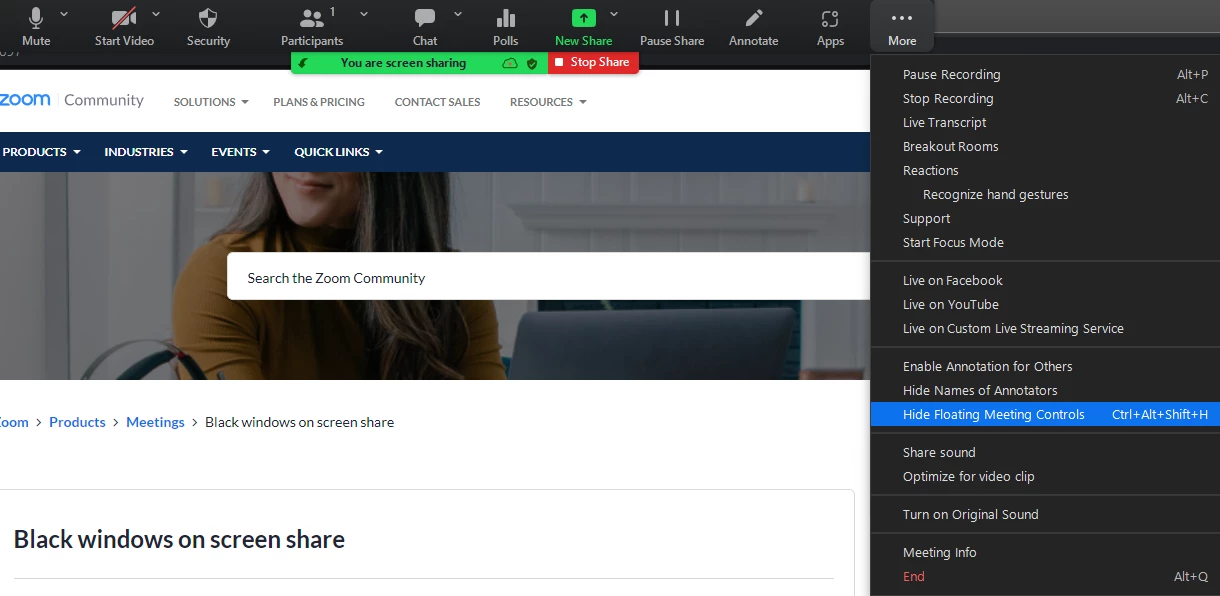Click the Black windows on screen share heading
The image size is (1220, 596).
click(179, 540)
